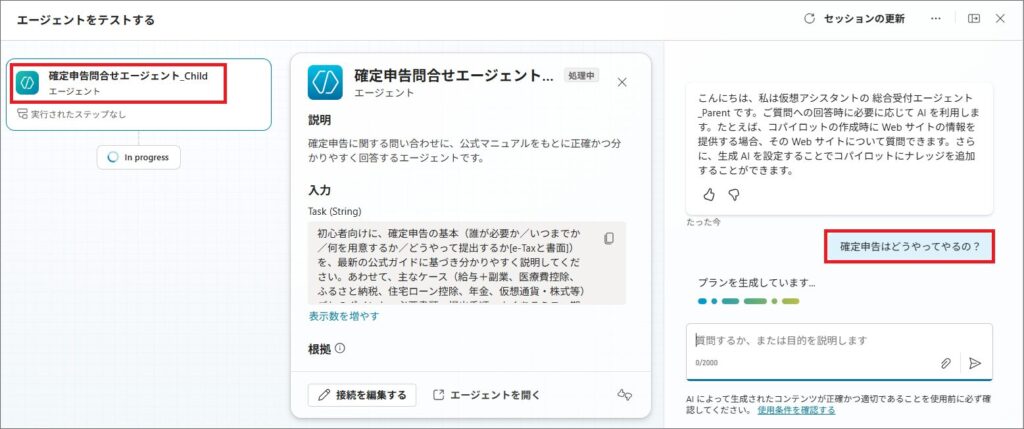
Task: Click the chat message input field
Action: [x=810, y=341]
